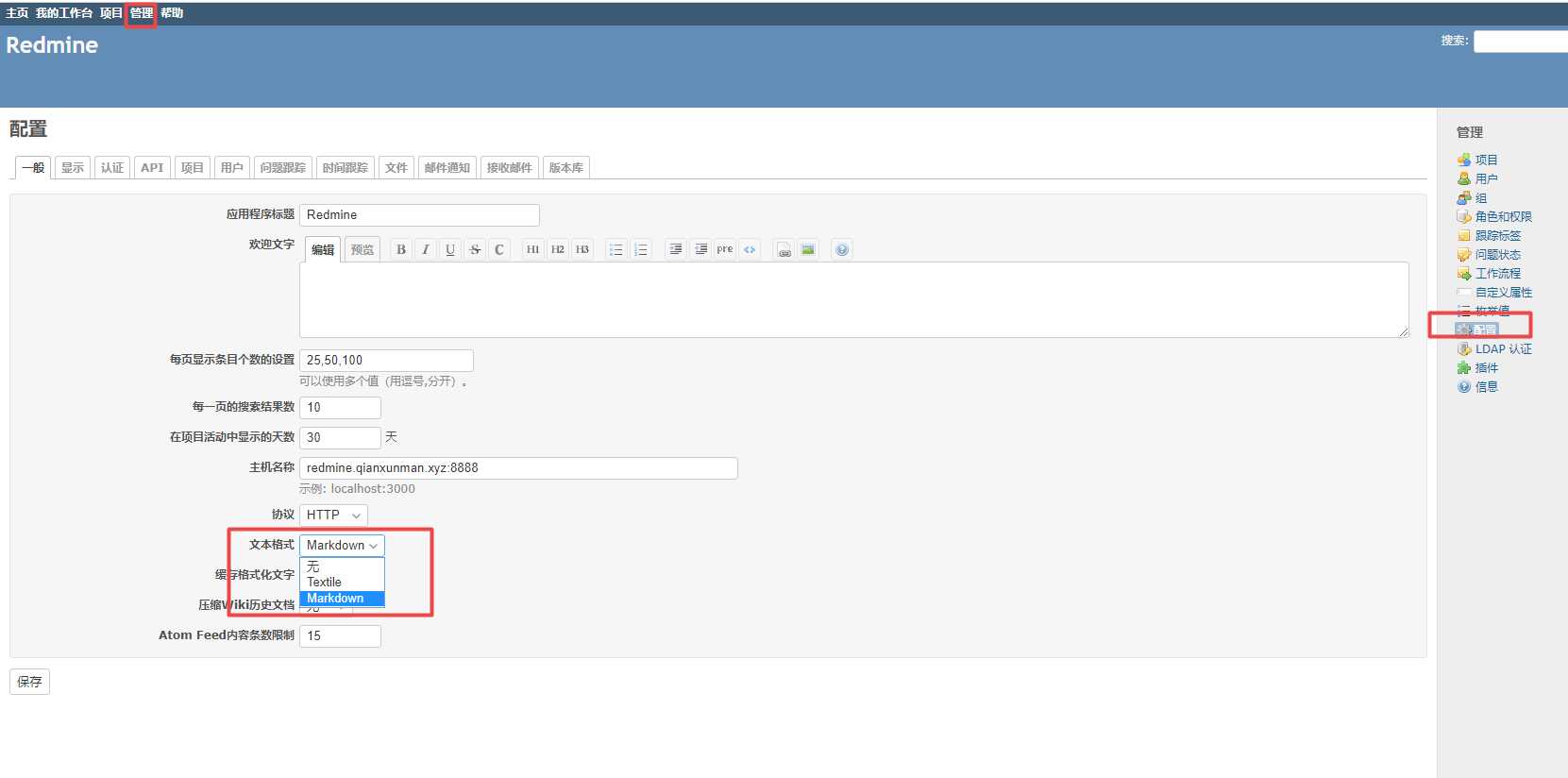Insert unordered bullet list
Screen dimensions: 1568x778
click(x=616, y=249)
